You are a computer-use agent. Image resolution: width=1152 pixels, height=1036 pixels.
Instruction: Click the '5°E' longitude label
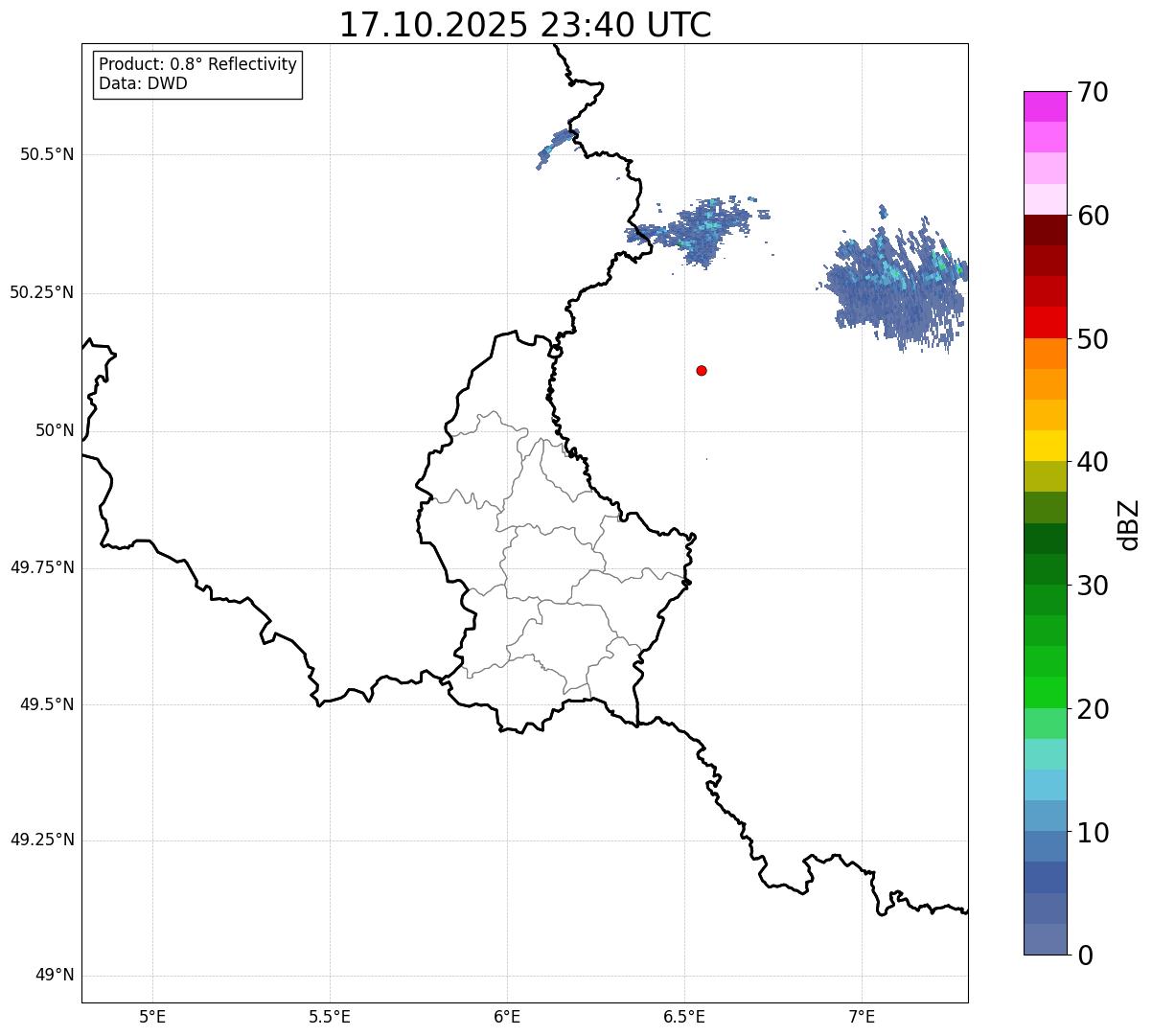(x=152, y=1016)
